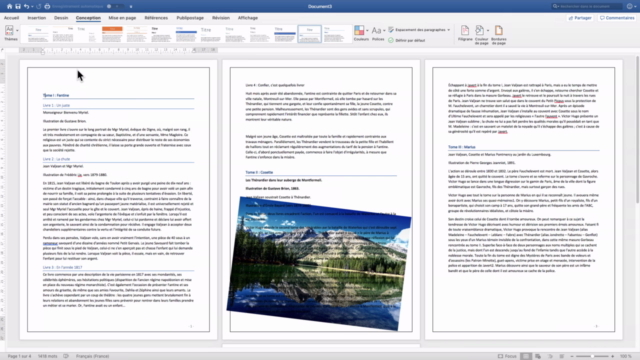640x360 pixels.
Task: Enable Focus mode in status bar
Action: point(507,356)
